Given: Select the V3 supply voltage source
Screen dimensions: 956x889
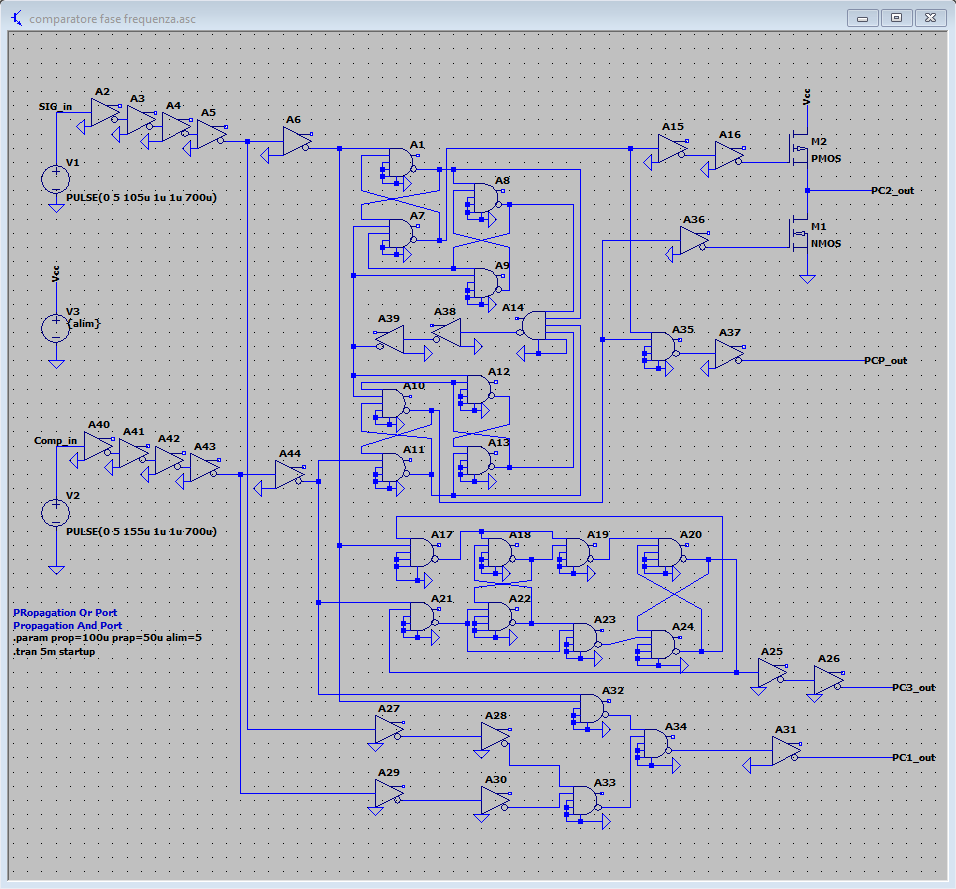Looking at the screenshot, I should pyautogui.click(x=56, y=327).
